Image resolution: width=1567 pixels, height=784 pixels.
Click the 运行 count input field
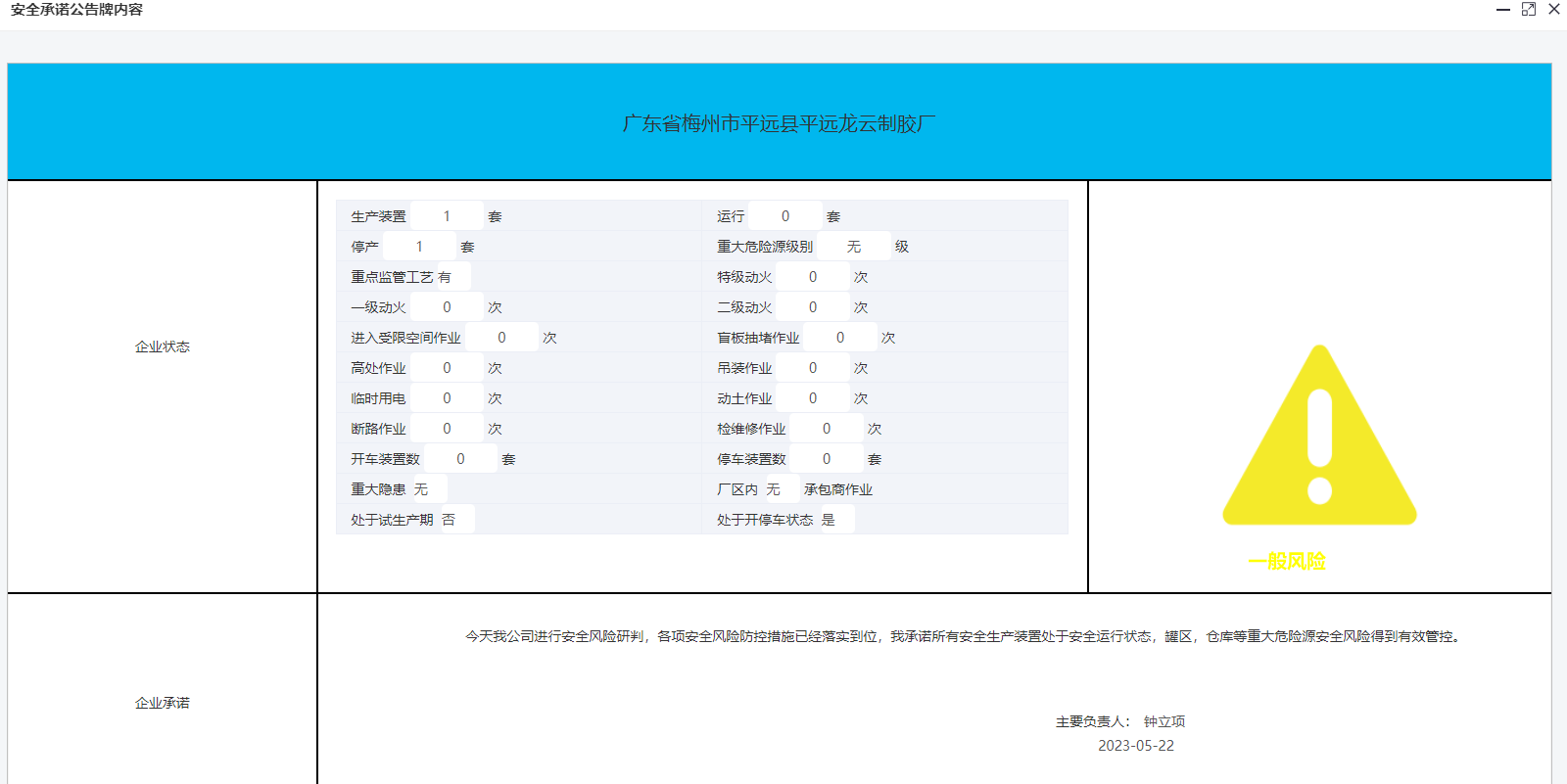[x=785, y=216]
